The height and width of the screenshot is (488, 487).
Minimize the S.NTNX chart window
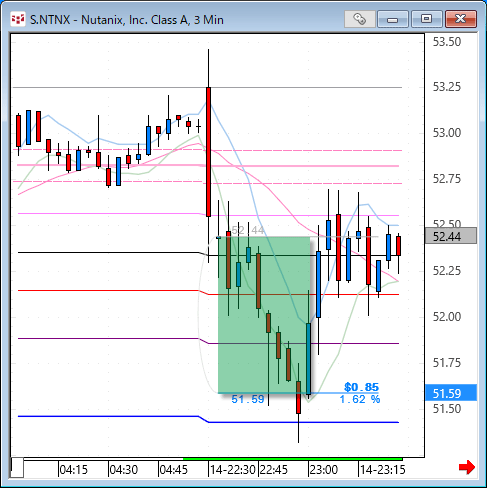(x=393, y=19)
